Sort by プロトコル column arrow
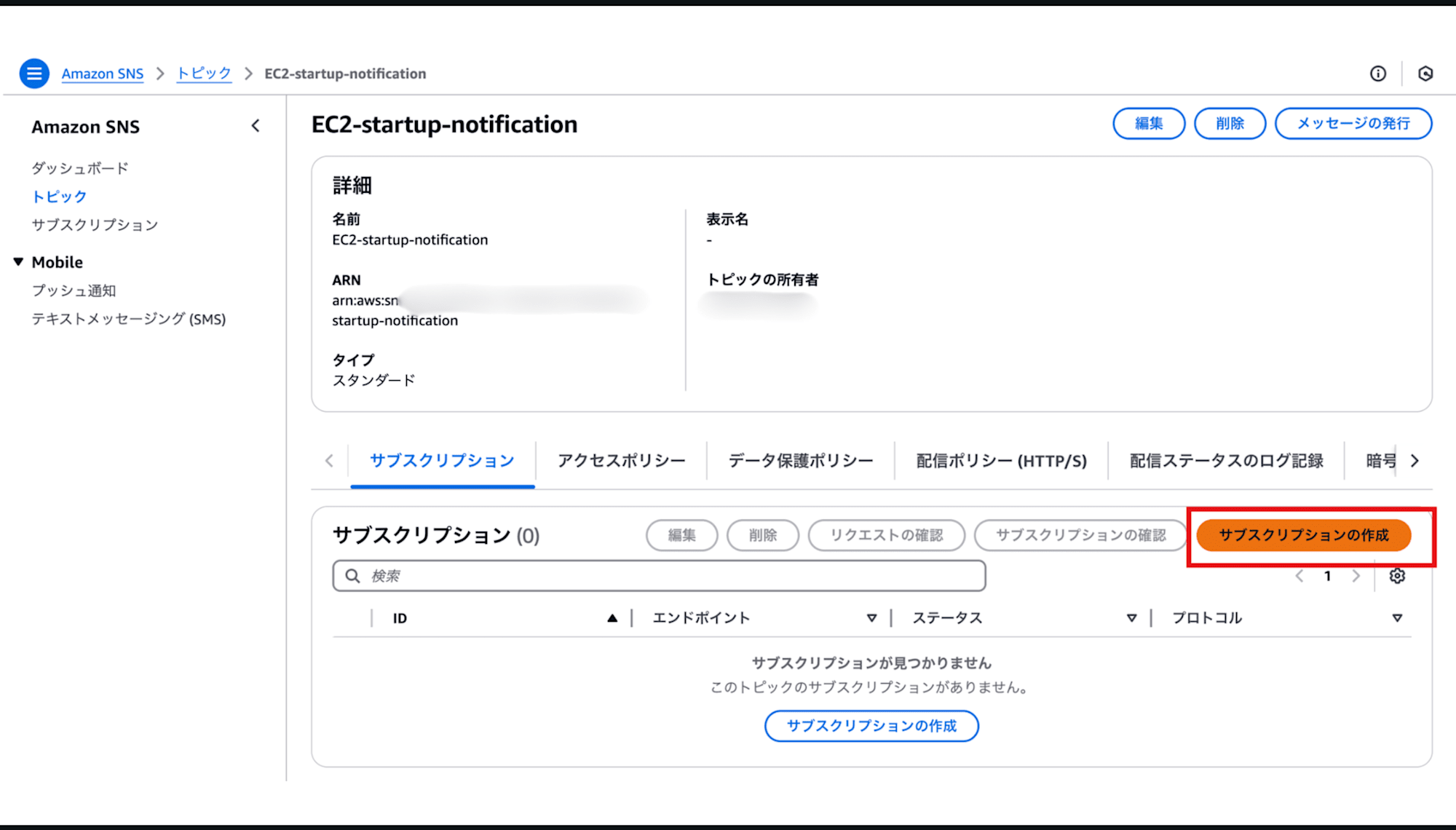 tap(1397, 618)
